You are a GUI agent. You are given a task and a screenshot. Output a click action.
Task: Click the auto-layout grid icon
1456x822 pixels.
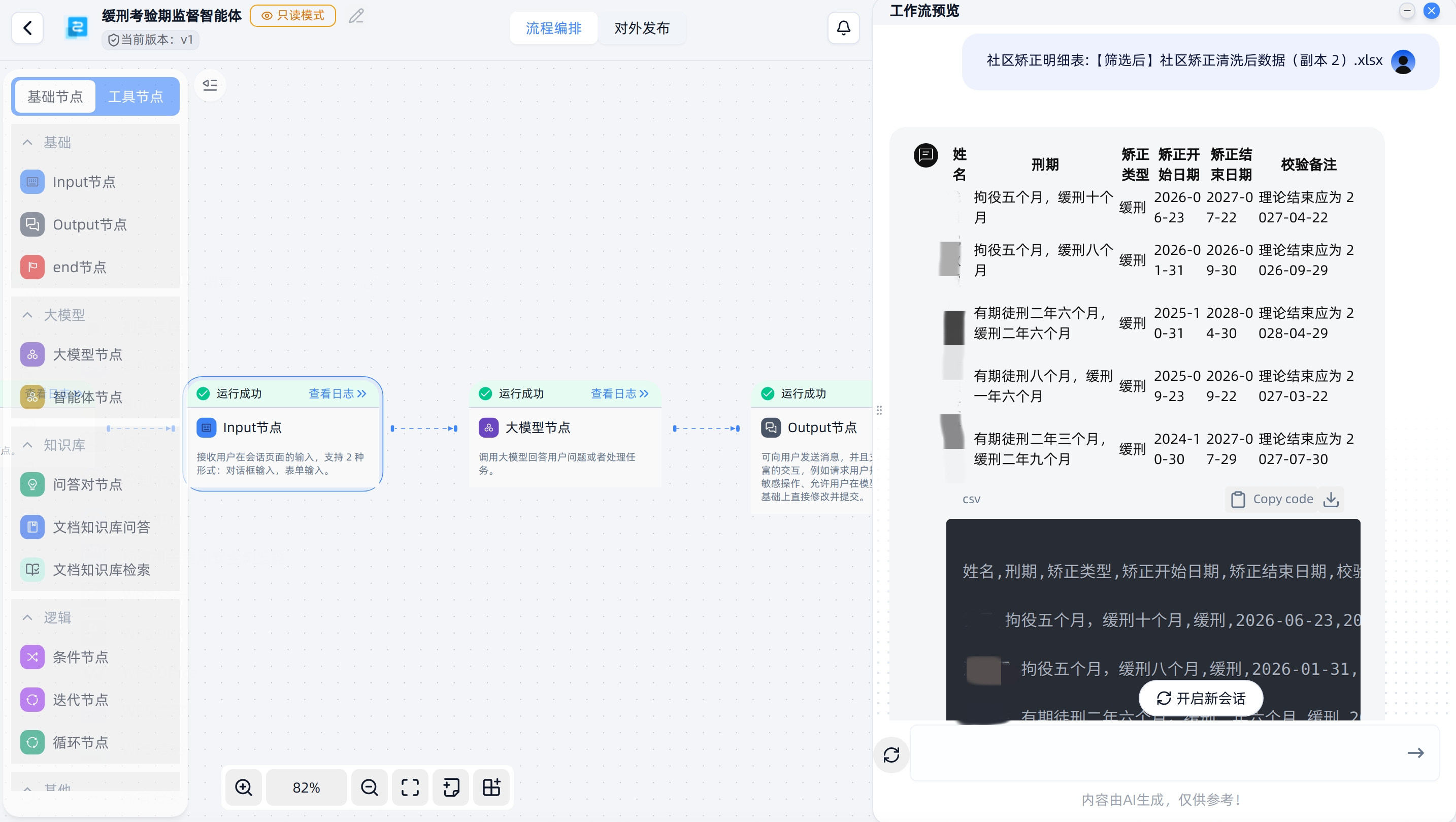click(491, 787)
